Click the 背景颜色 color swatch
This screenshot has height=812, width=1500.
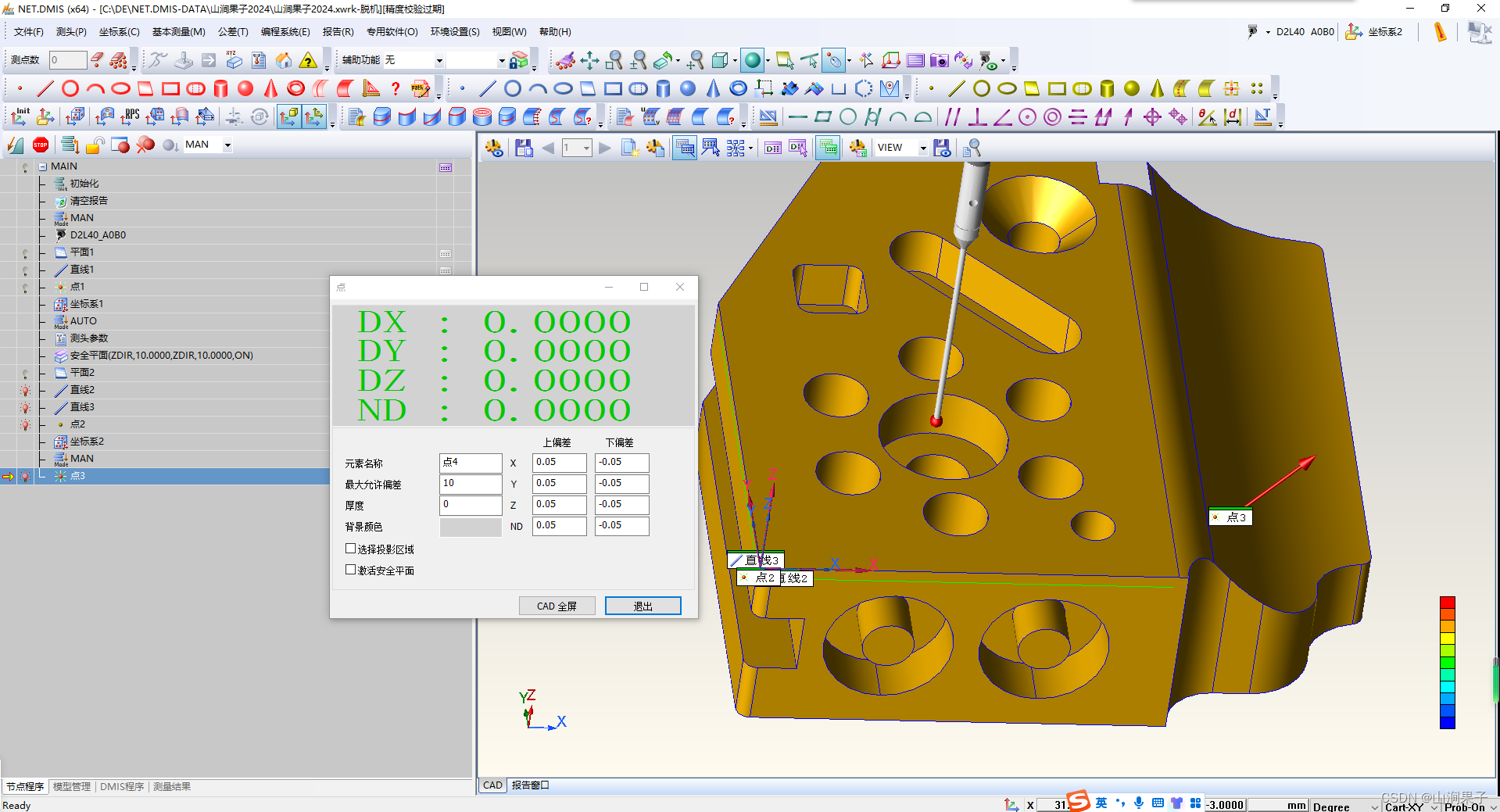coord(471,527)
